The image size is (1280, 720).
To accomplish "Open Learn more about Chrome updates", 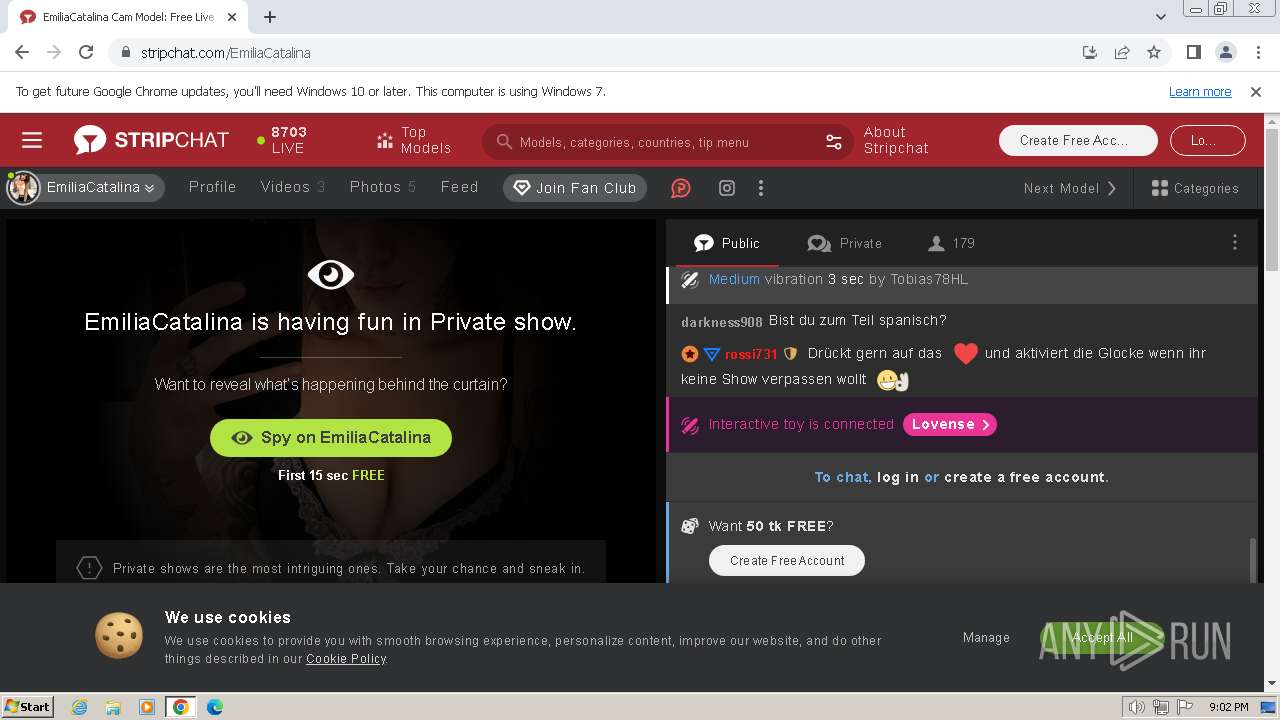I will click(1200, 91).
